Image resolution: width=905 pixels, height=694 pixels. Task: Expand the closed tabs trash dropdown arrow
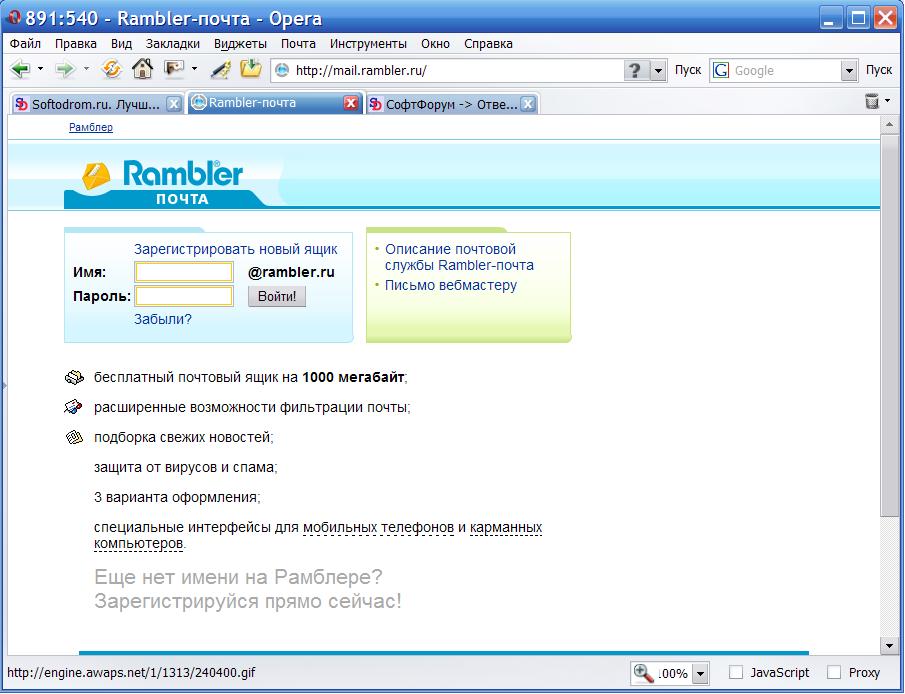point(888,101)
